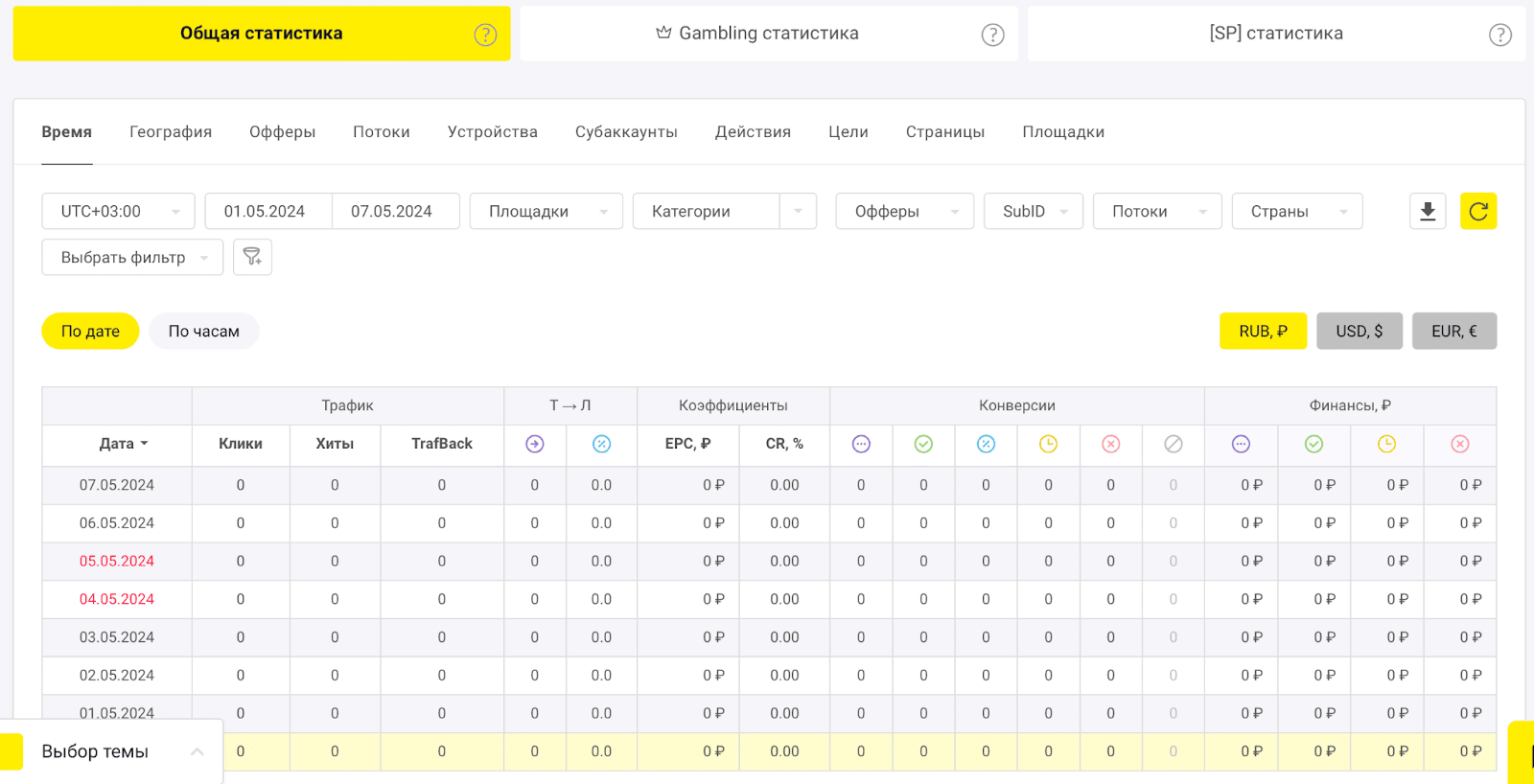This screenshot has height=784, width=1534.
Task: Open the Gambling статистика section
Action: coord(768,34)
